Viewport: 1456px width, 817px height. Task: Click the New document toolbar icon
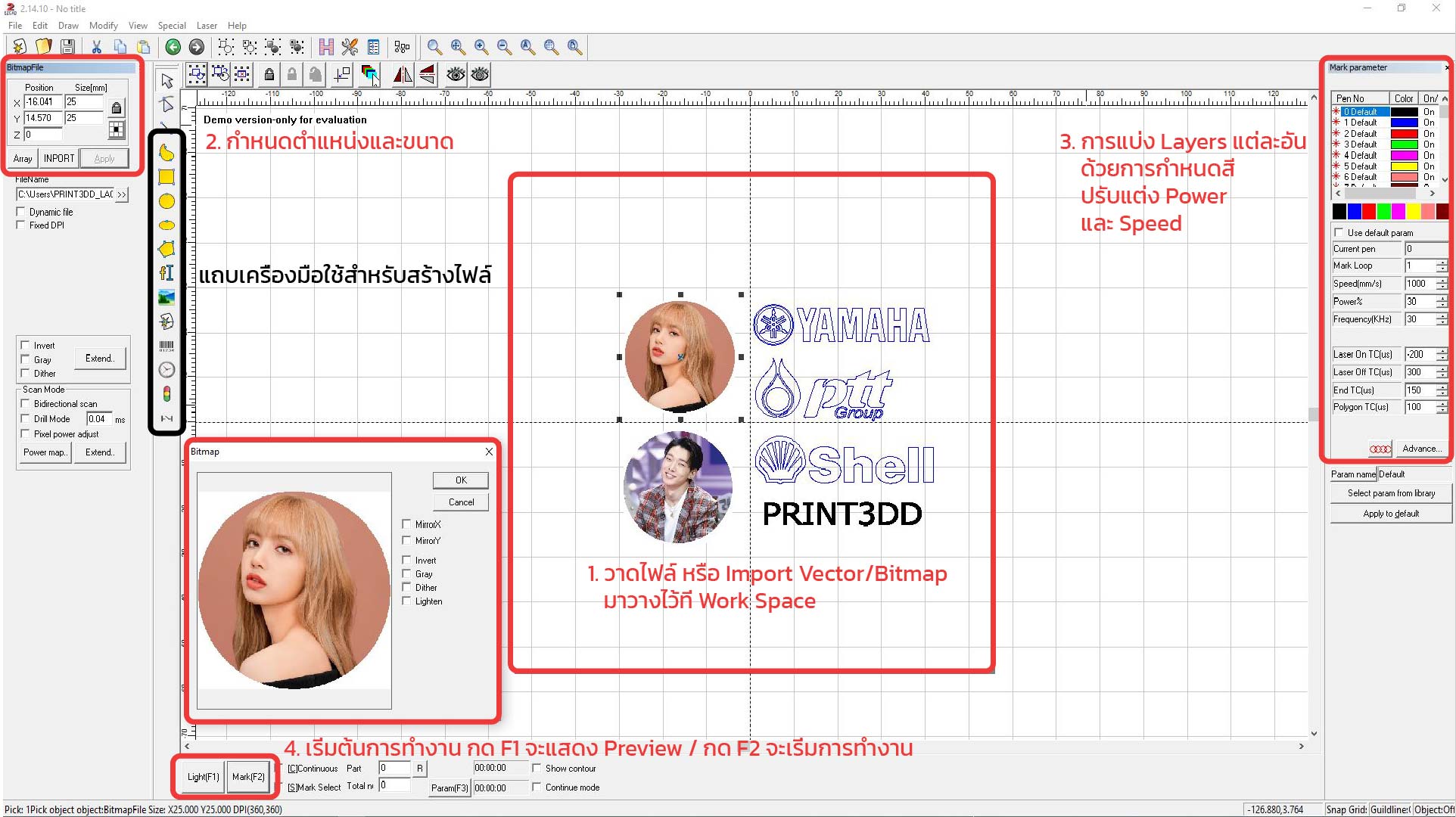(20, 47)
